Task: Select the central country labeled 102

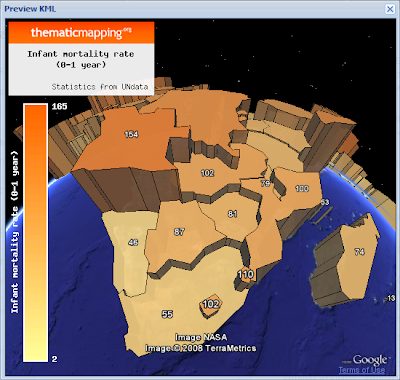Action: (207, 173)
